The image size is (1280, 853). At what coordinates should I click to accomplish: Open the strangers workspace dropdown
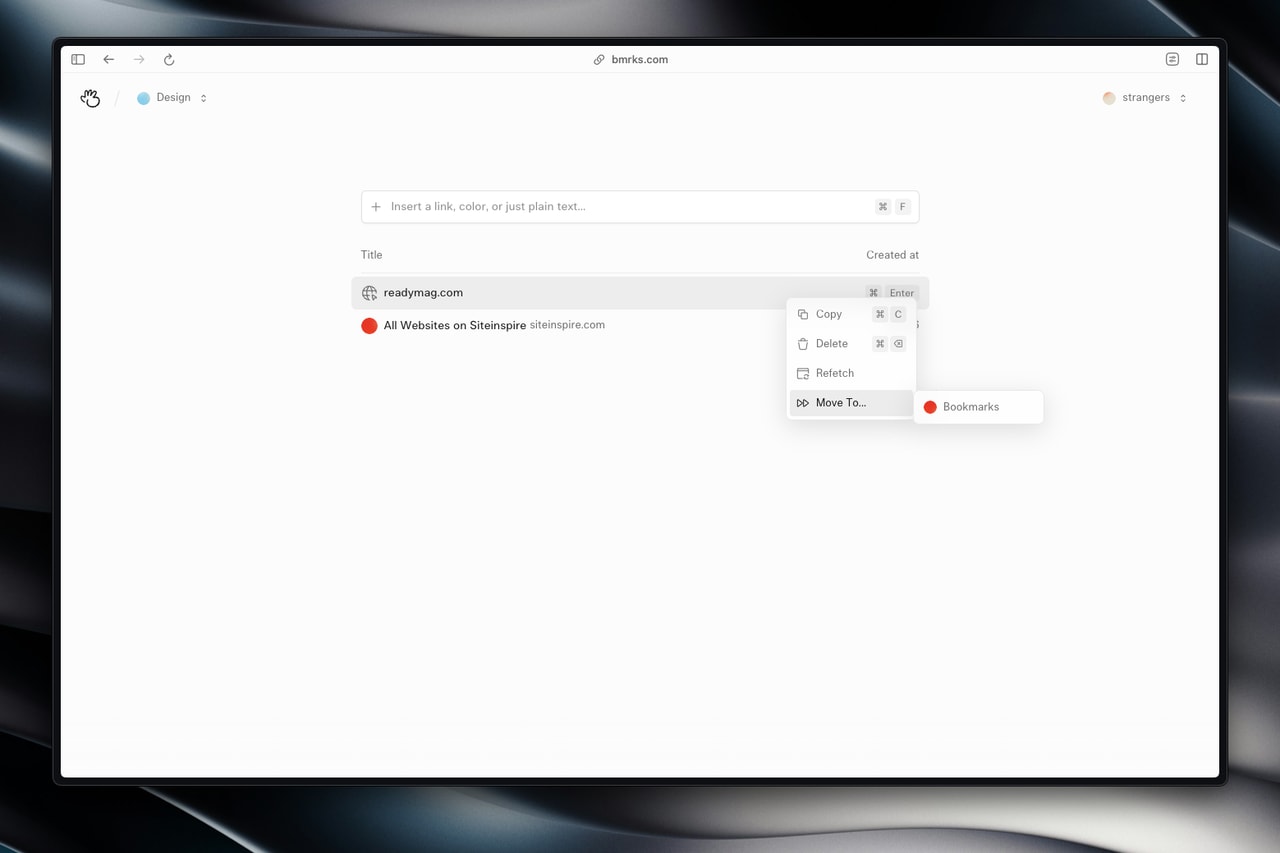1182,97
